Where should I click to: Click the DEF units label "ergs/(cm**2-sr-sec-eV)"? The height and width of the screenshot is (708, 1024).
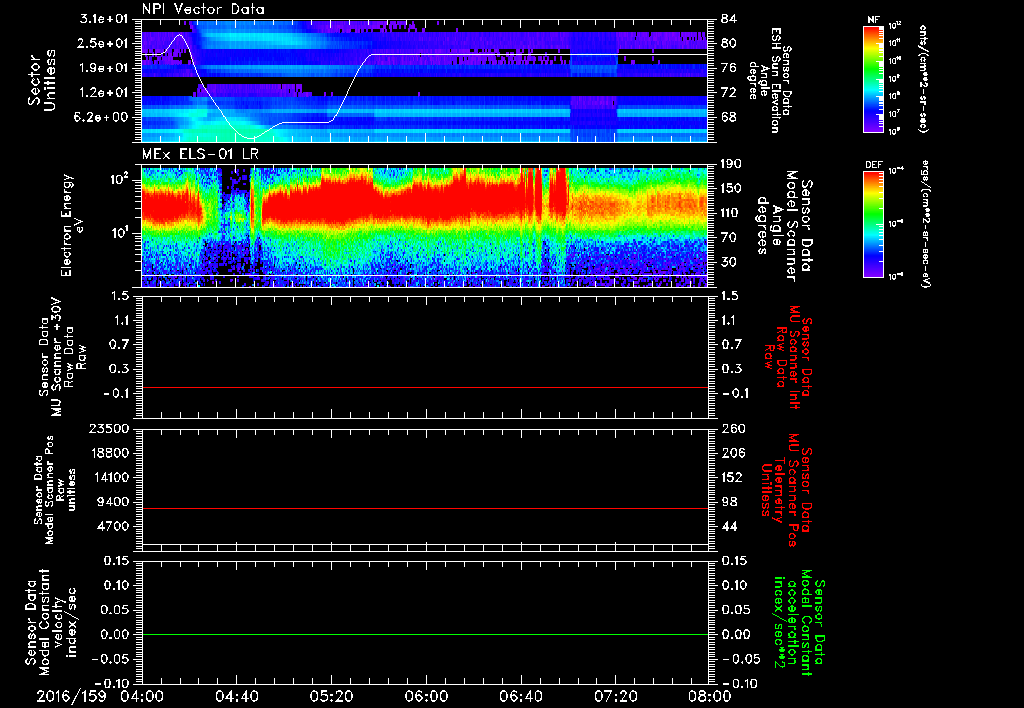pos(925,224)
